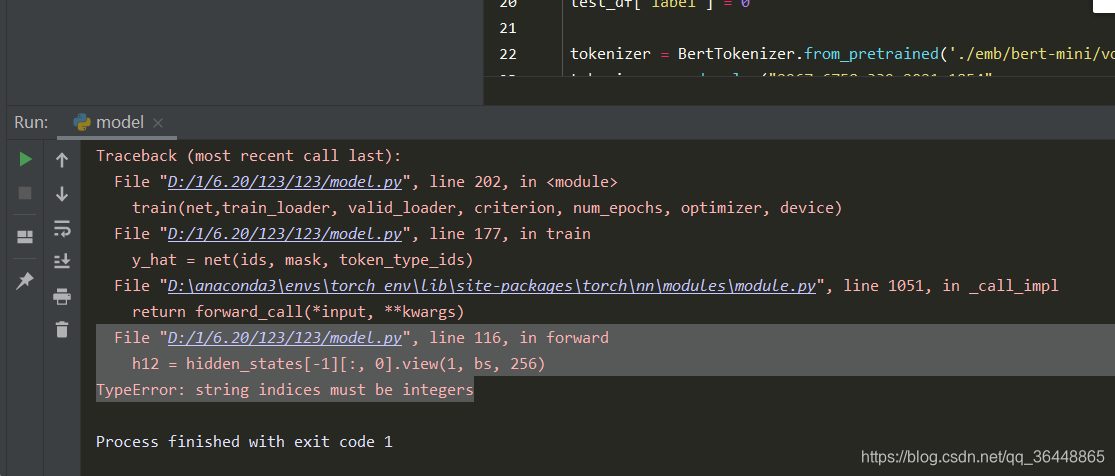This screenshot has width=1115, height=476.
Task: Select the model run tab
Action: pos(110,122)
